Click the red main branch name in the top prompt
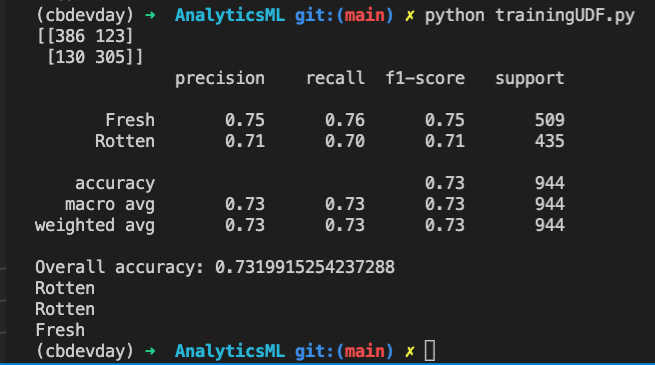 click(365, 15)
